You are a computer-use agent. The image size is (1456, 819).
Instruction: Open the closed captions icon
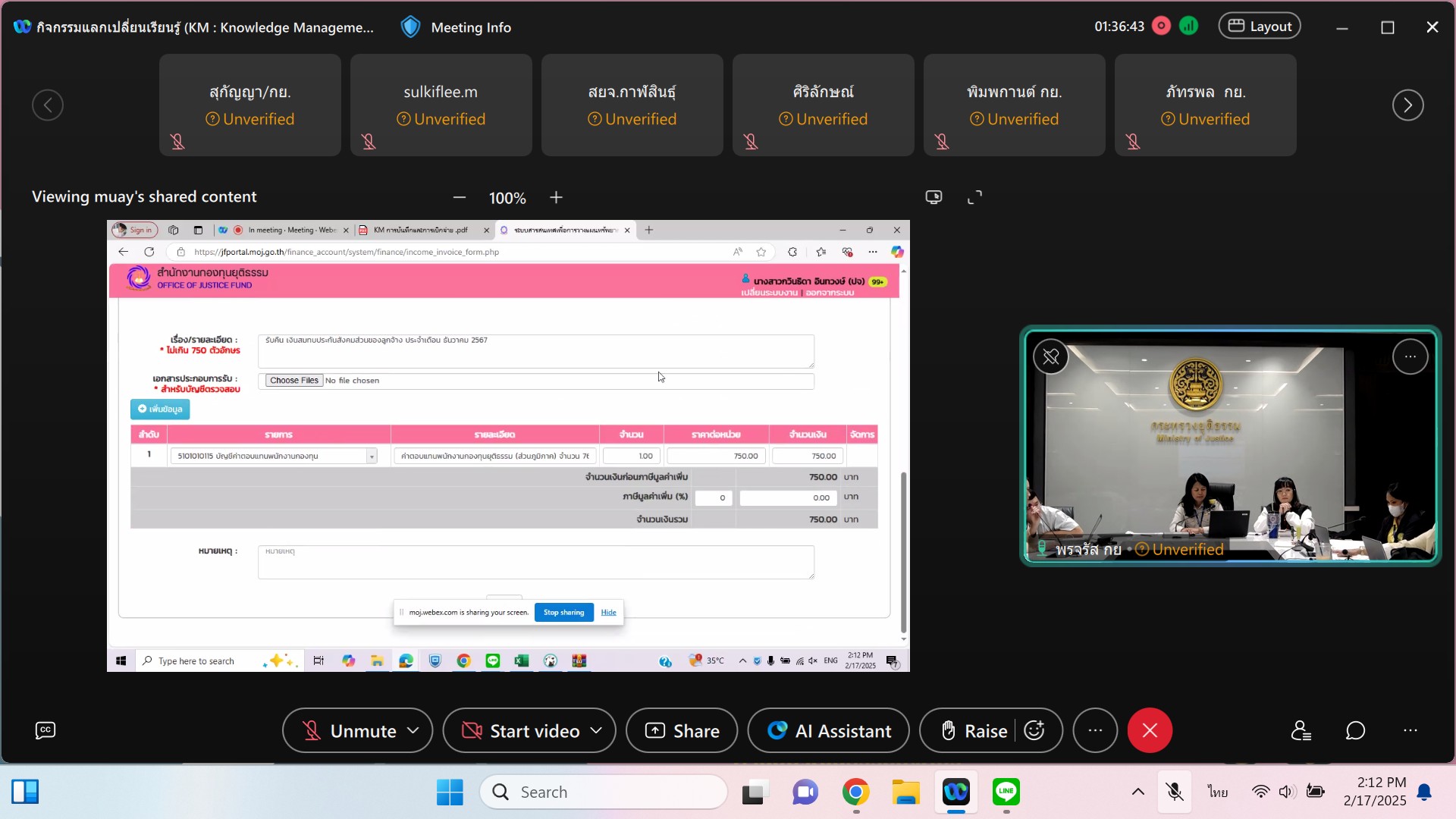pyautogui.click(x=45, y=730)
